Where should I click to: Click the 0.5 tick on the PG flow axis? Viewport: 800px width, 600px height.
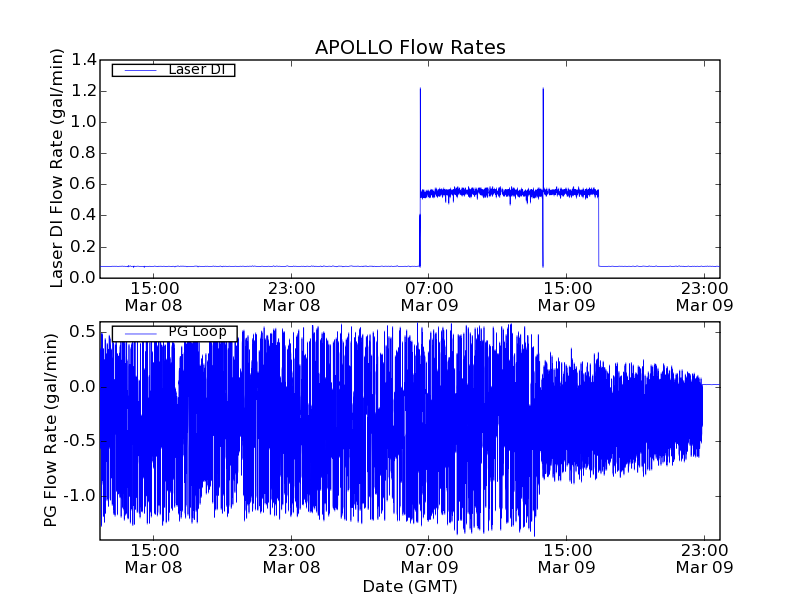tap(83, 332)
